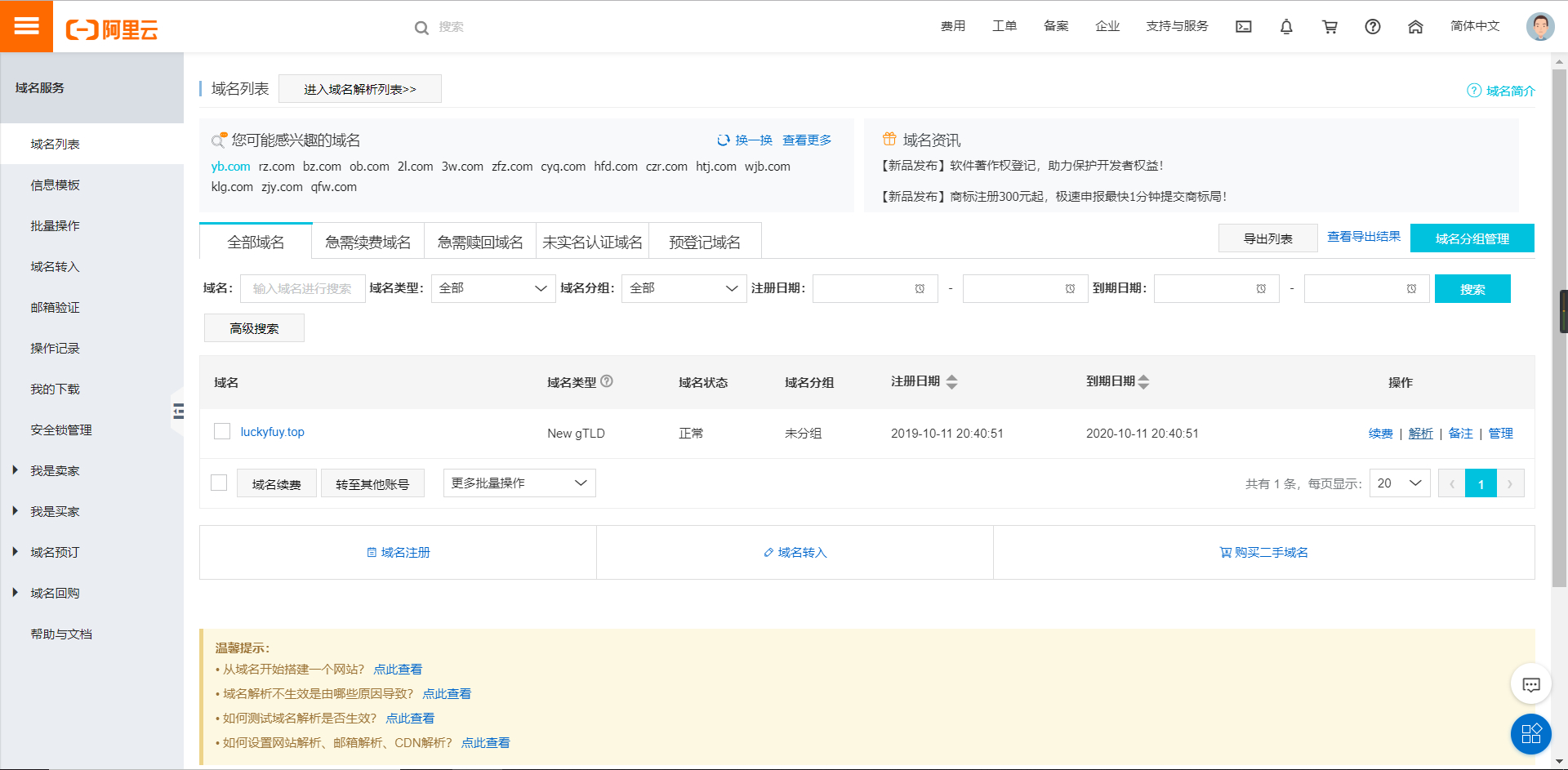Go to previous page arrow
Image resolution: width=1568 pixels, height=770 pixels.
pos(1452,483)
